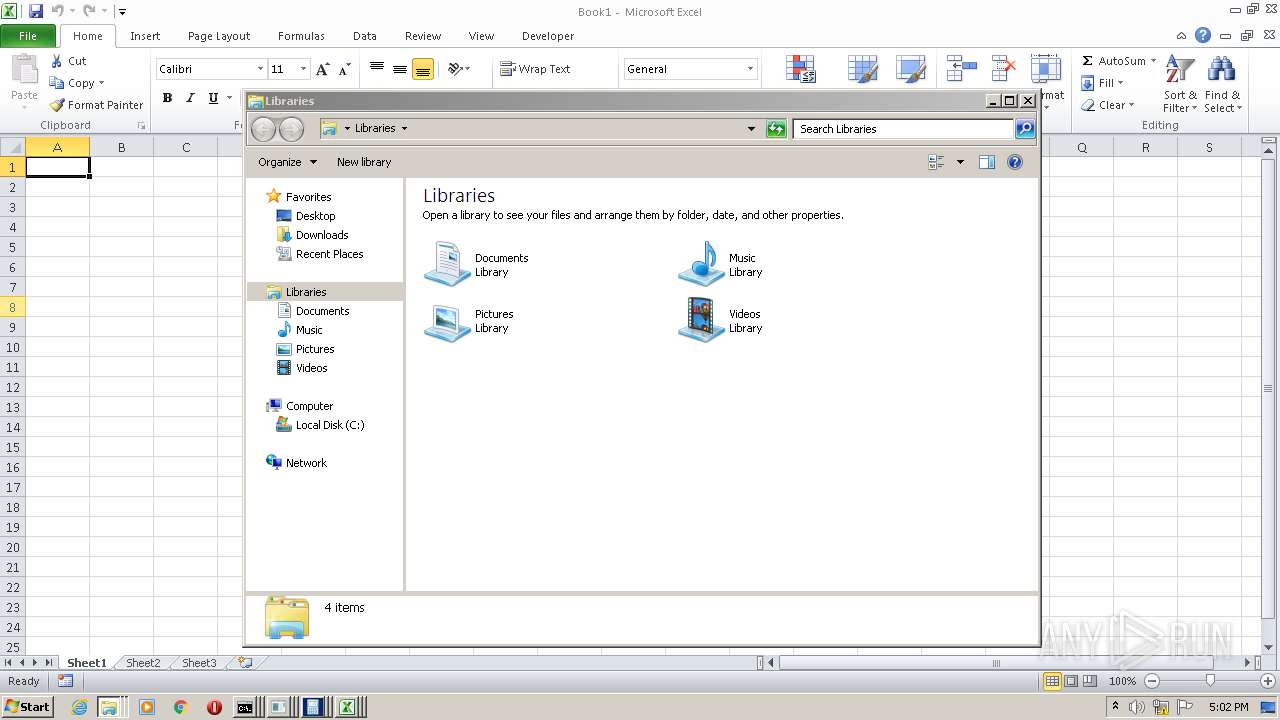Click the Format cells icon

click(x=1046, y=69)
